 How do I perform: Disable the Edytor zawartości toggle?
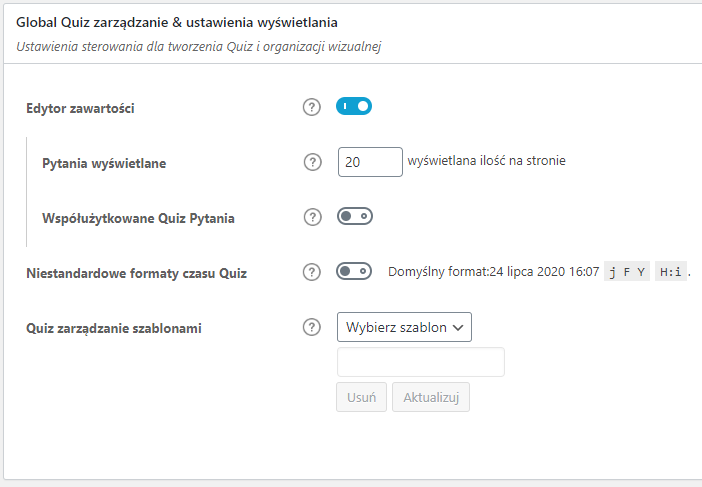(x=354, y=106)
